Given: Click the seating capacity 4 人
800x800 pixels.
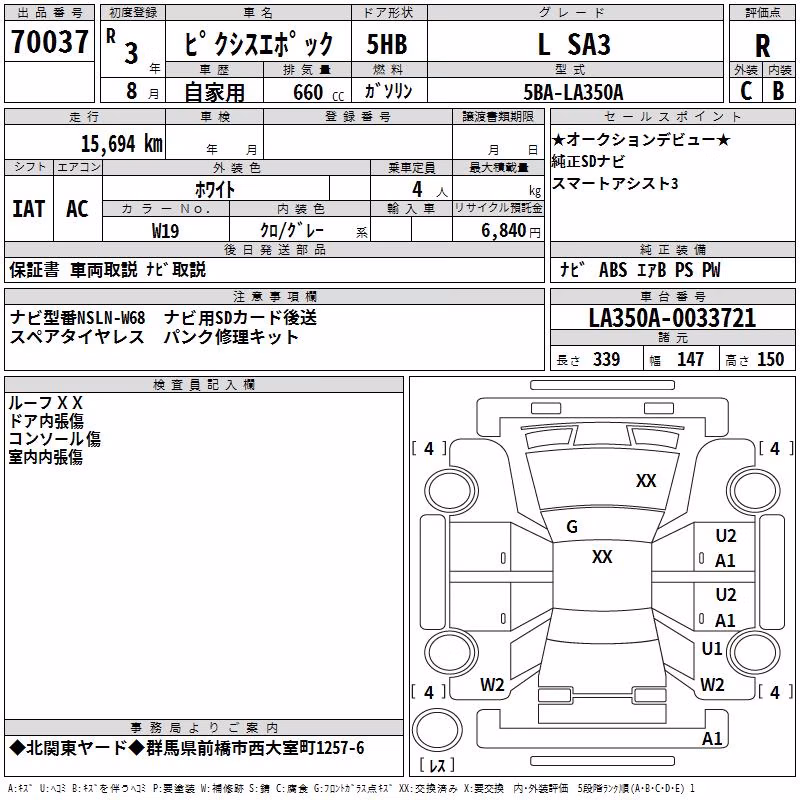Looking at the screenshot, I should pos(430,190).
